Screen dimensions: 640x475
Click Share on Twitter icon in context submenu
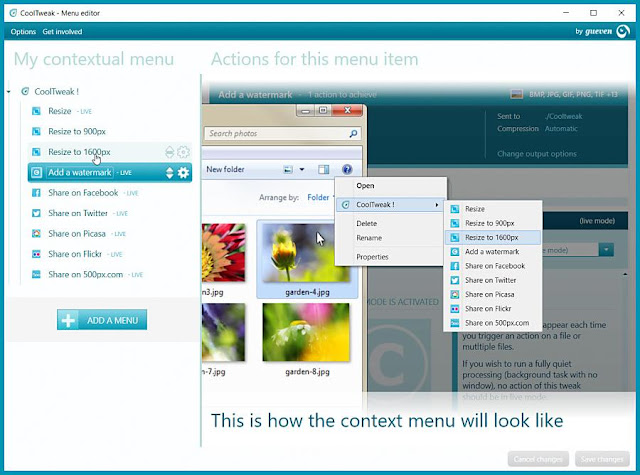(455, 280)
